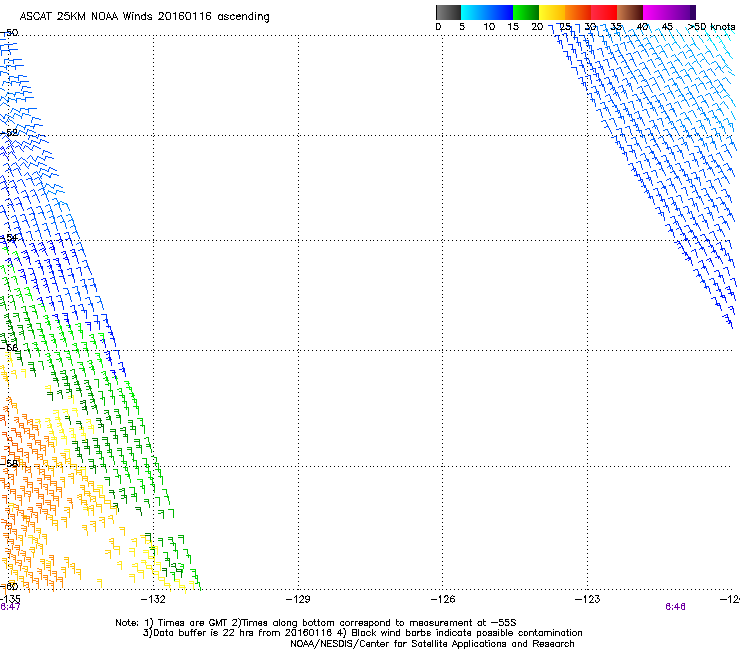This screenshot has width=740, height=650.
Task: Click the note line starting 'Note: 1) Times are GMT'
Action: [316, 623]
